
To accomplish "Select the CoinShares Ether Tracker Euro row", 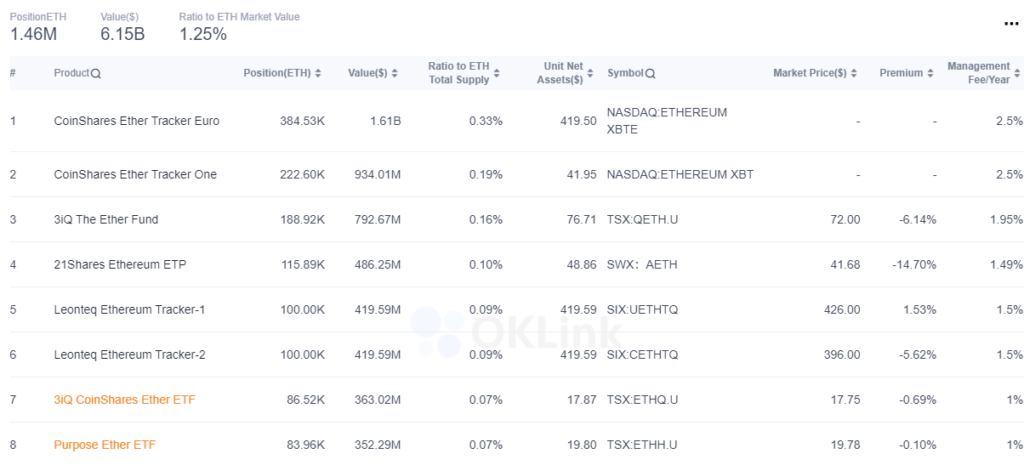I will tap(512, 121).
